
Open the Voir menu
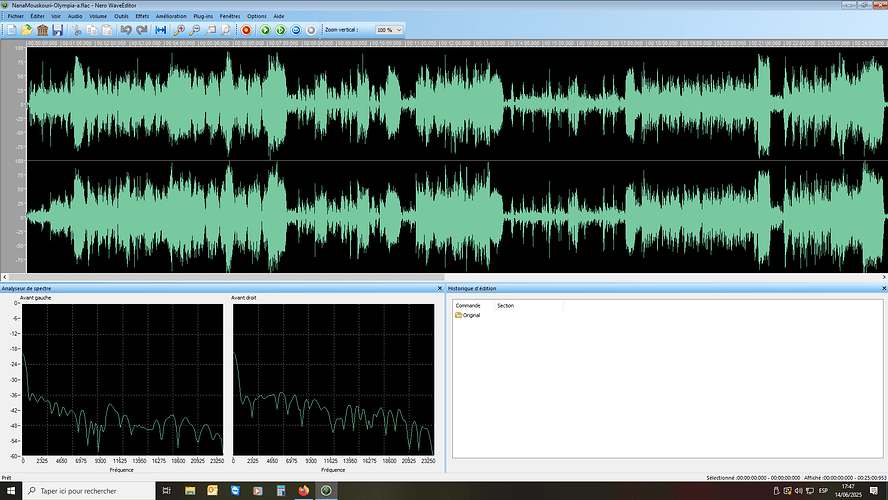tap(56, 16)
